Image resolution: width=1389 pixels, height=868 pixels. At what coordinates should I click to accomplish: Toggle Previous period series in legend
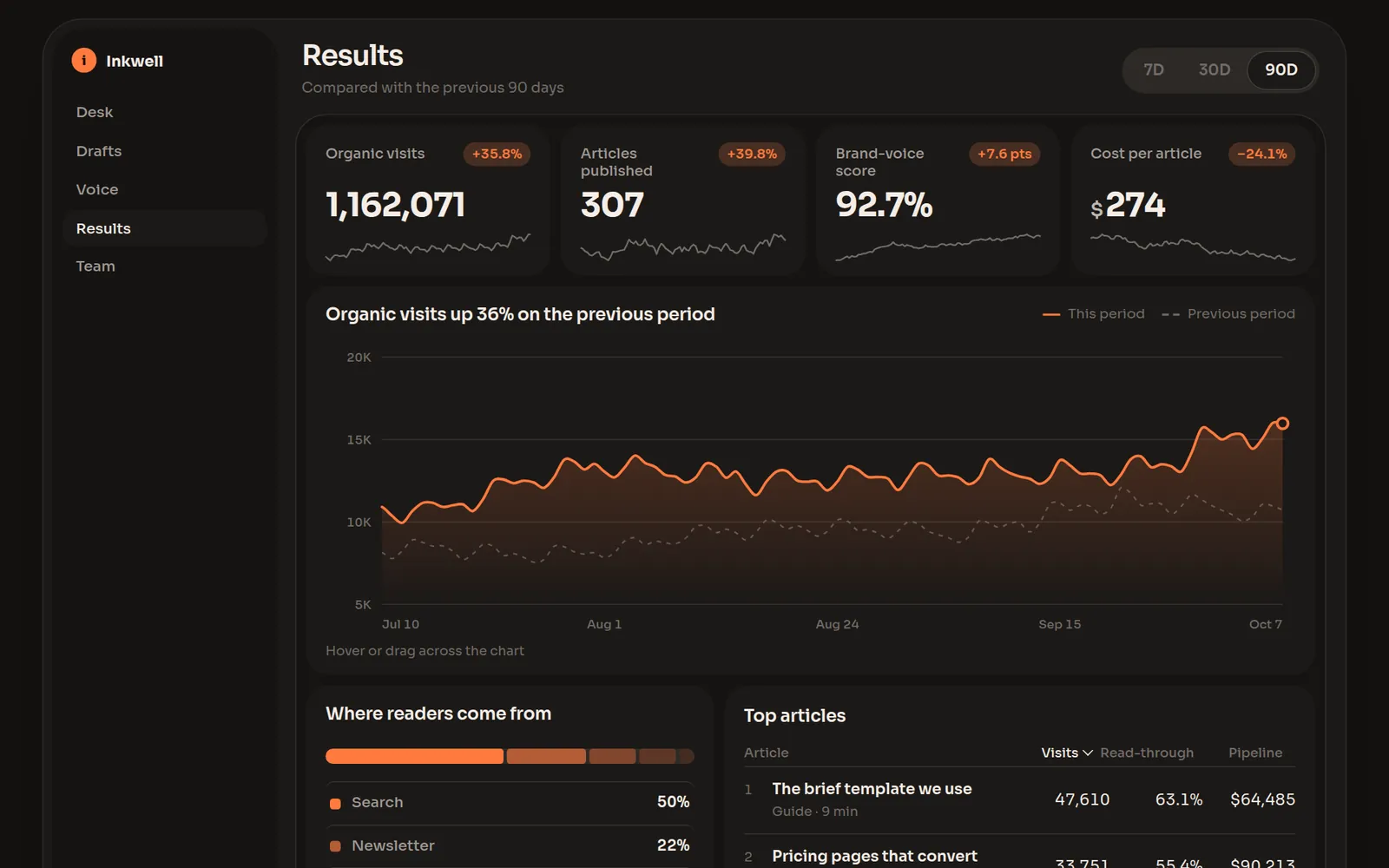(1228, 314)
